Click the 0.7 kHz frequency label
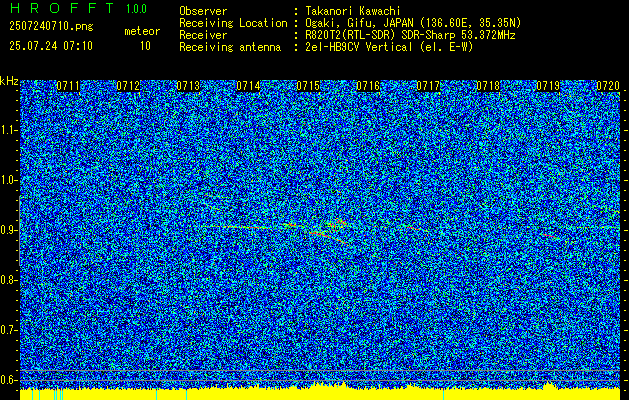Image resolution: width=629 pixels, height=400 pixels. pyautogui.click(x=8, y=330)
